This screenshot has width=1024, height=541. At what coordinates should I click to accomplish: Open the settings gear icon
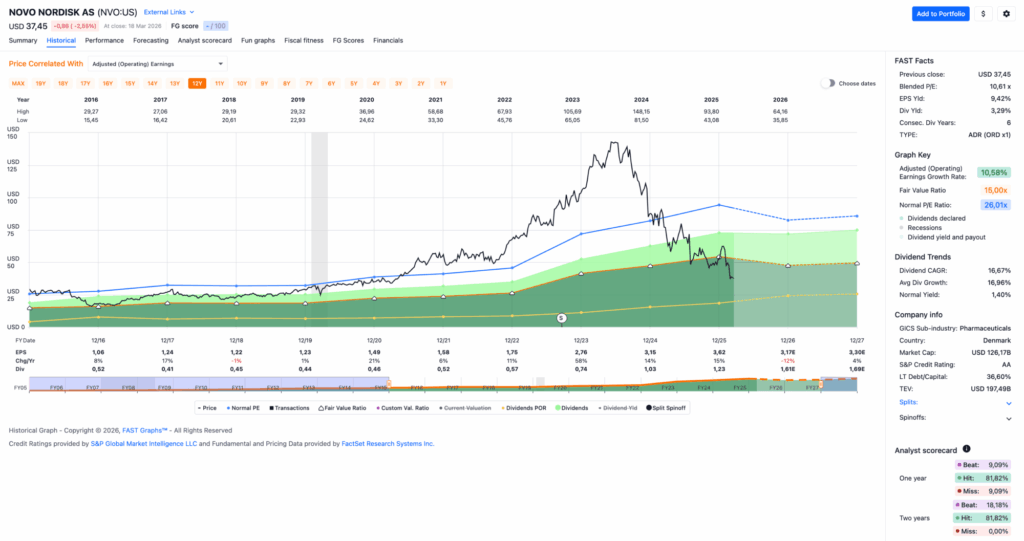pyautogui.click(x=1006, y=14)
